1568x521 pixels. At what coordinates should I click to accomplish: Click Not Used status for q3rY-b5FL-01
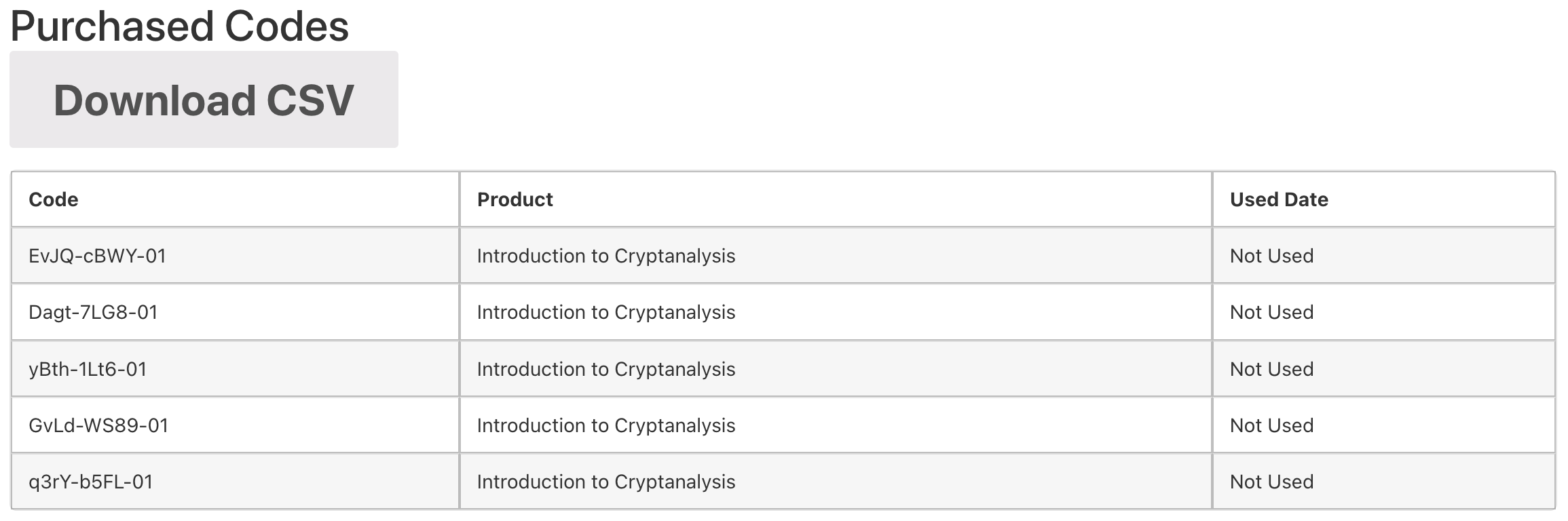point(1271,482)
